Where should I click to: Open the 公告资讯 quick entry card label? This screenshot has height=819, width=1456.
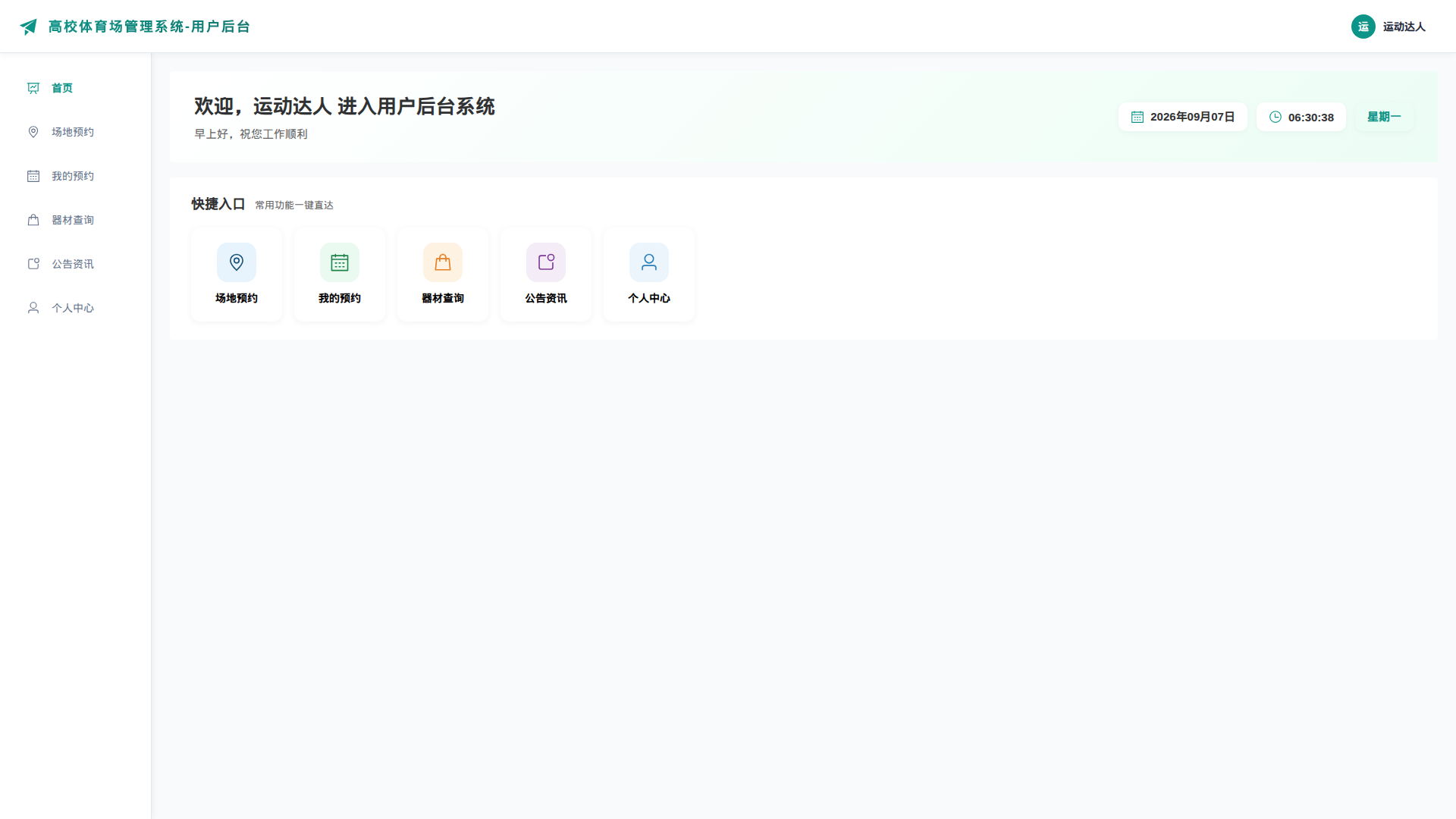point(546,298)
